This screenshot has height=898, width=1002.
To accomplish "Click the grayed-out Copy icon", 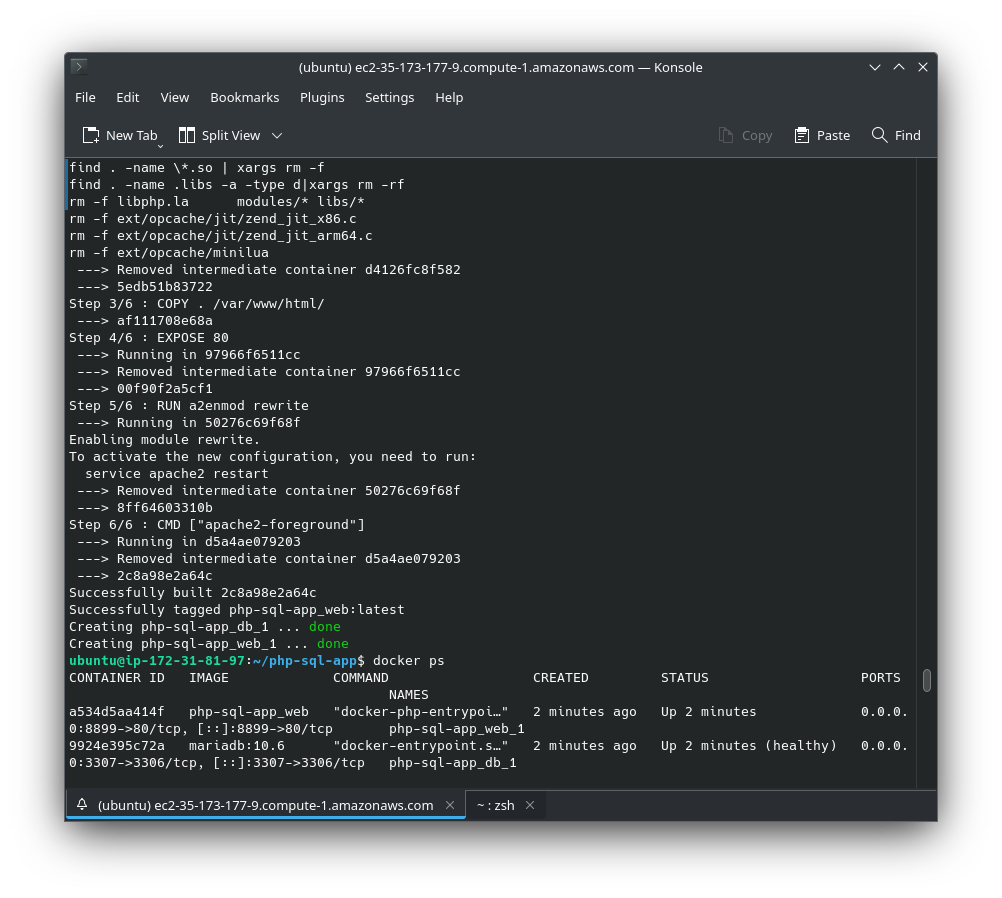I will tap(726, 135).
